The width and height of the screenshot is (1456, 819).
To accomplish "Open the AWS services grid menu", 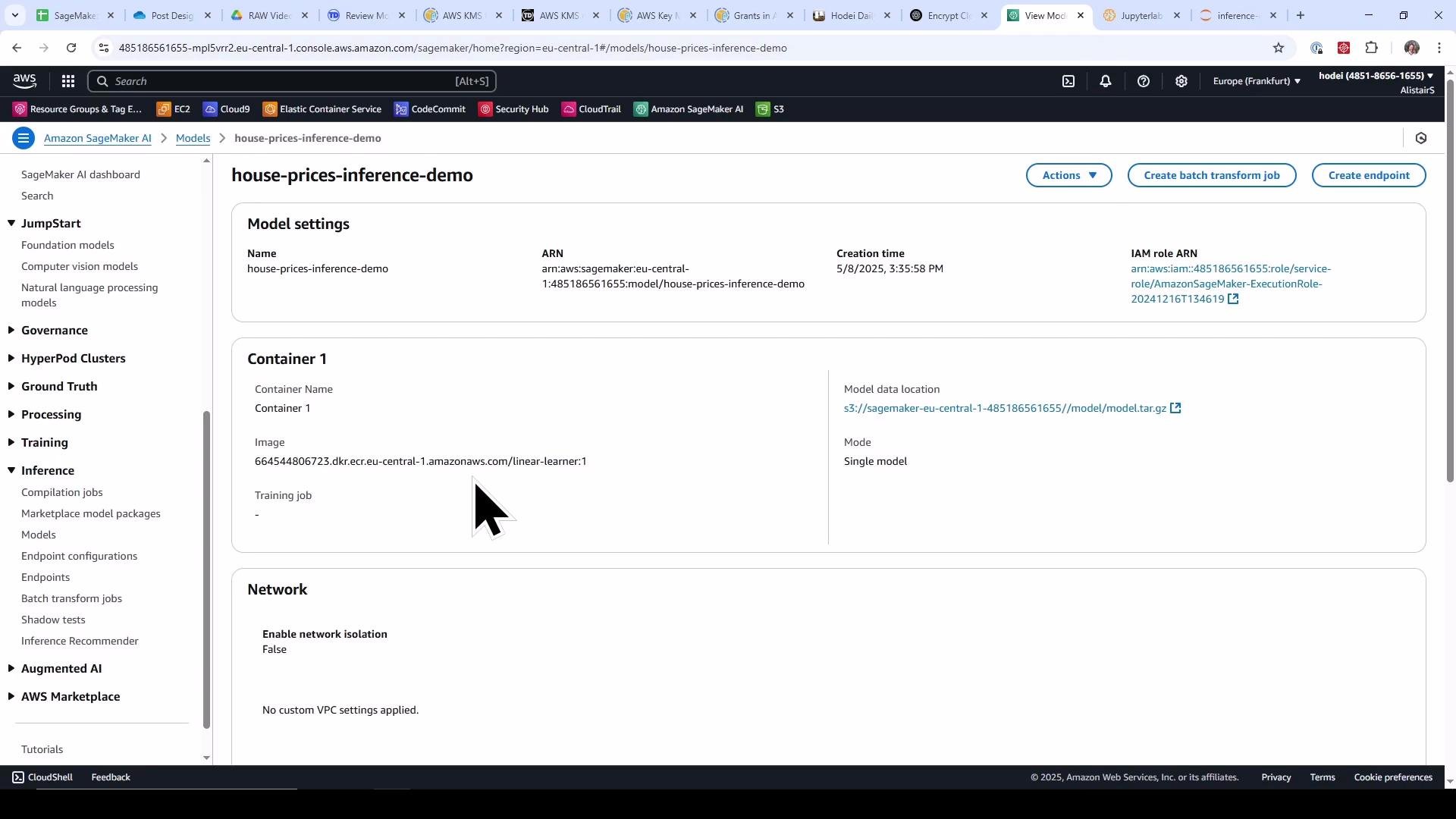I will pos(67,81).
